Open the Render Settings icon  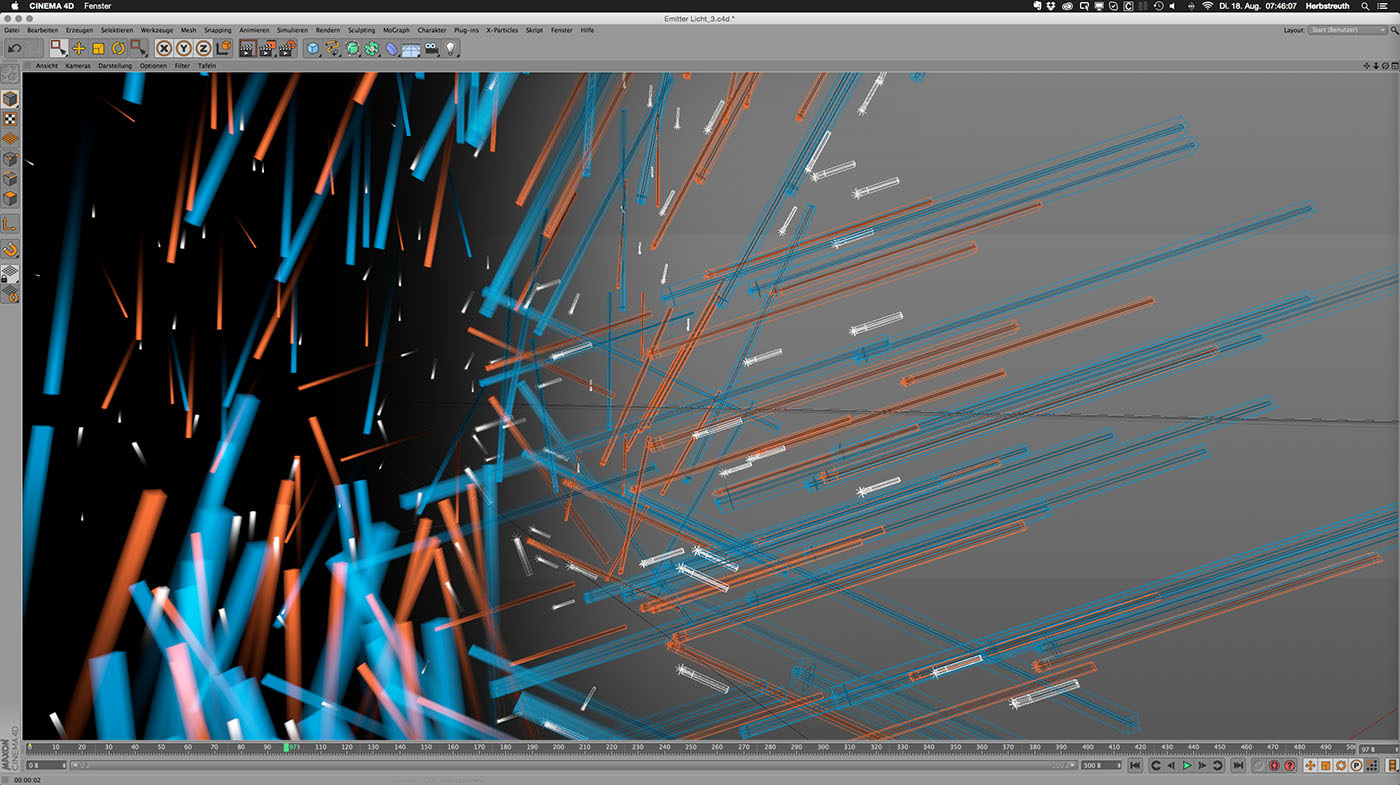pos(287,48)
